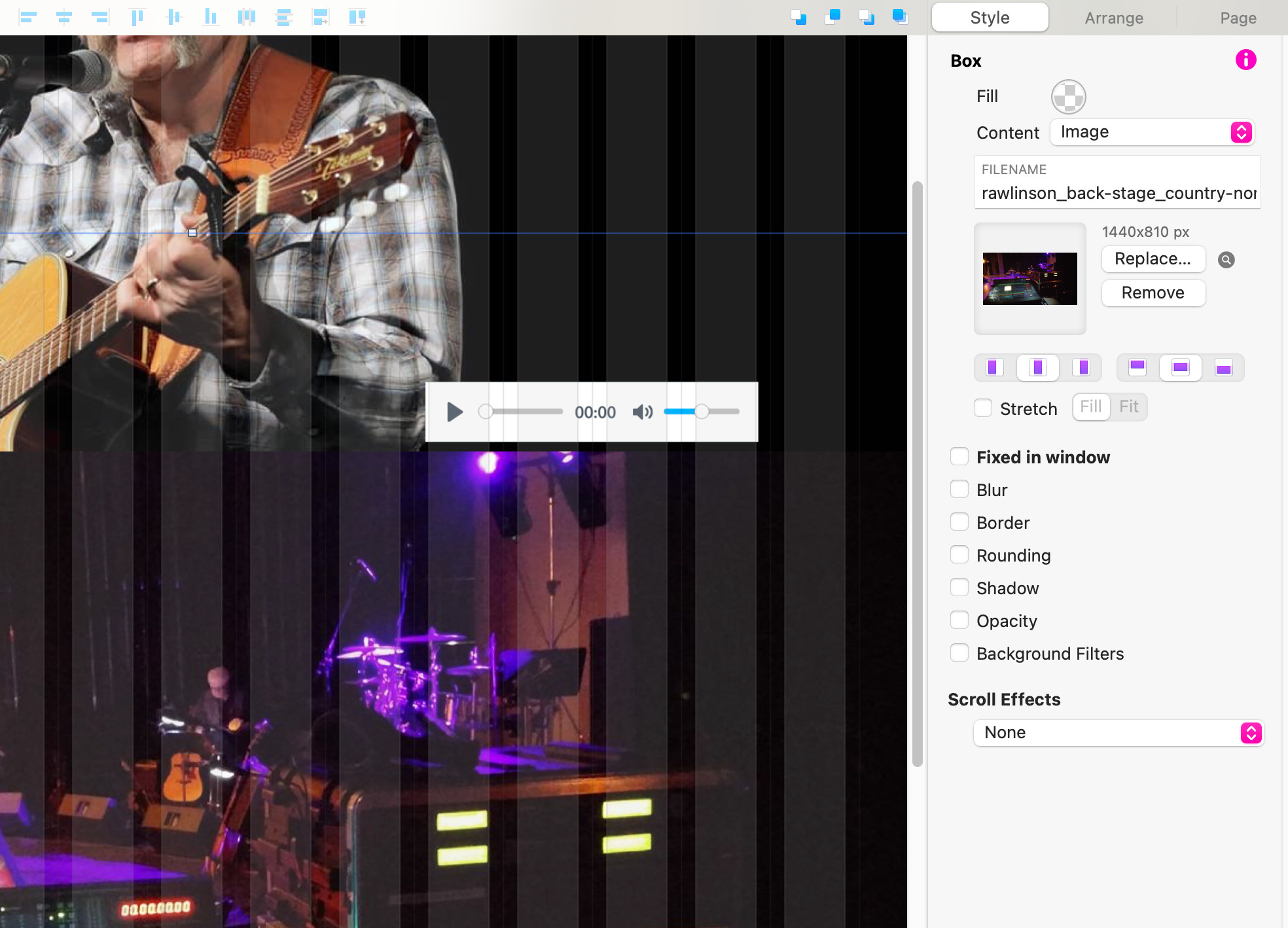Toggle the Fixed in window checkbox
1288x928 pixels.
pyautogui.click(x=959, y=457)
